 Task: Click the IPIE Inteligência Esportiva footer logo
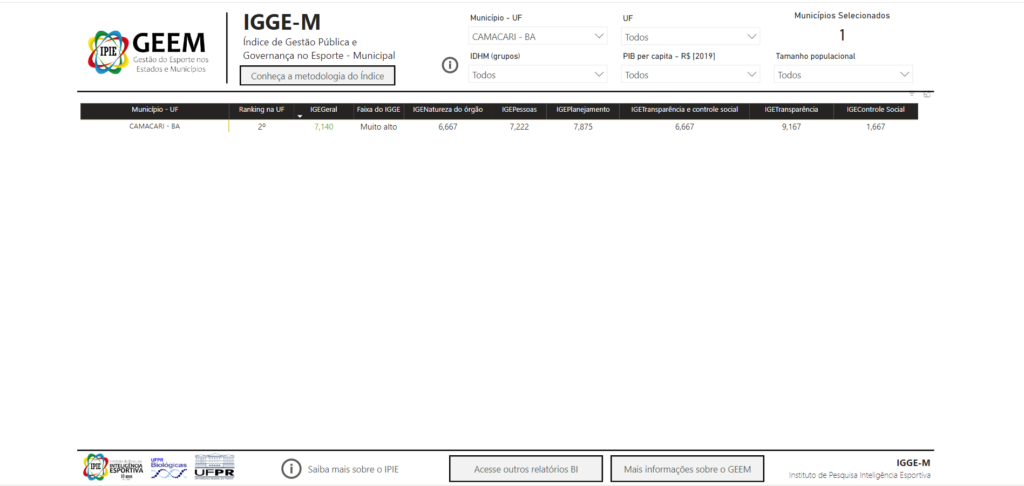pos(113,467)
